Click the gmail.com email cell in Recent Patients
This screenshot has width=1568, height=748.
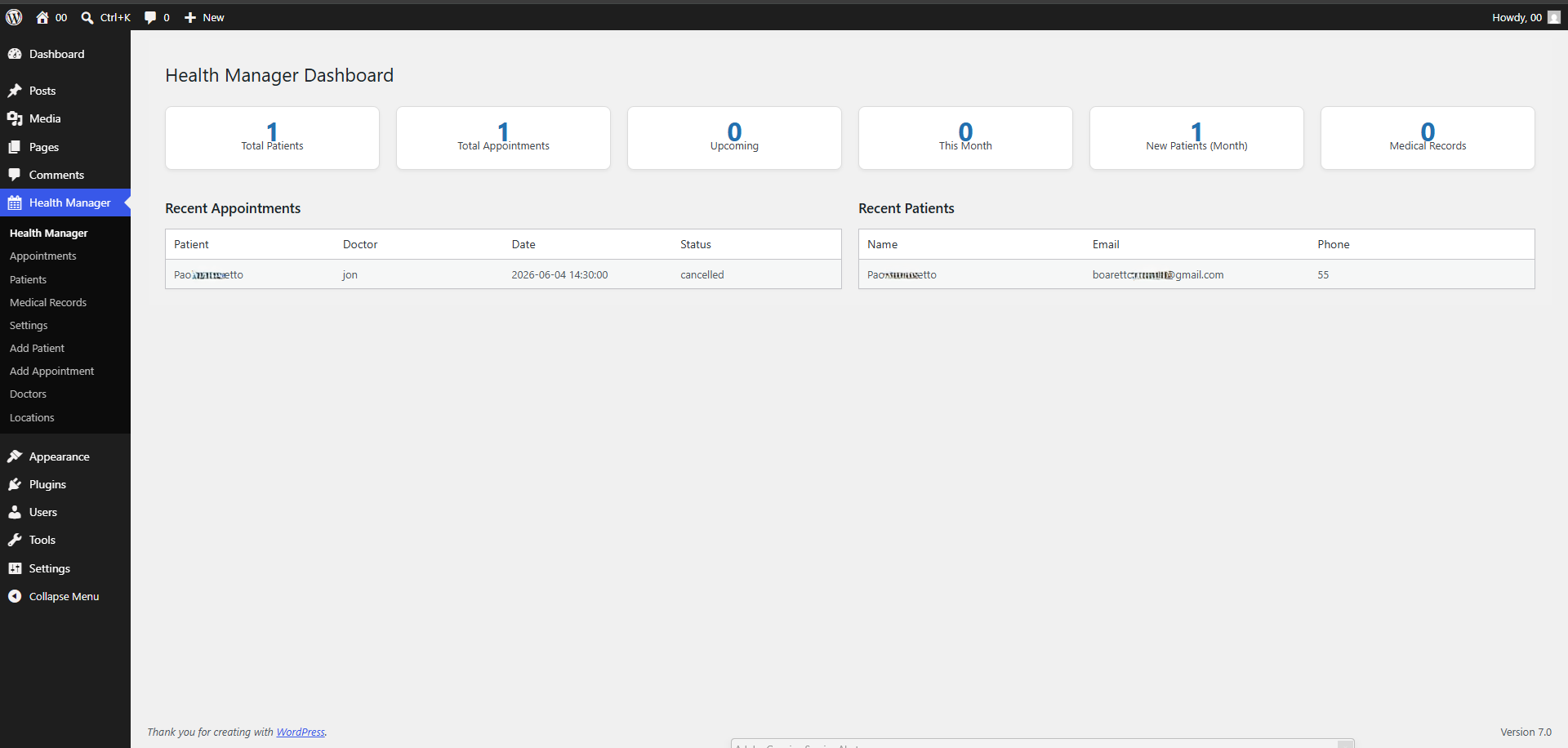(x=1158, y=274)
